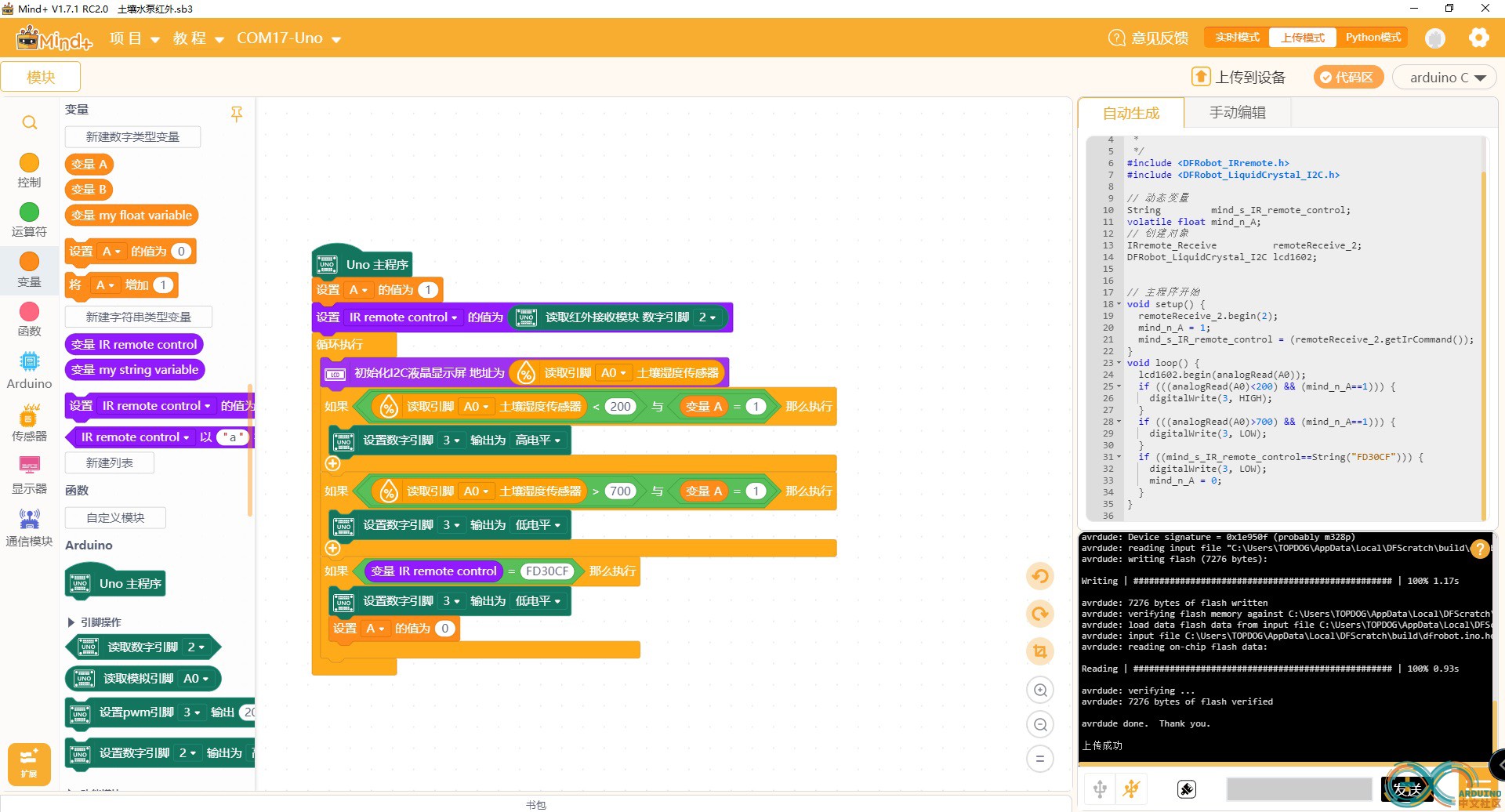Click 自定义模块 button

pos(115,517)
